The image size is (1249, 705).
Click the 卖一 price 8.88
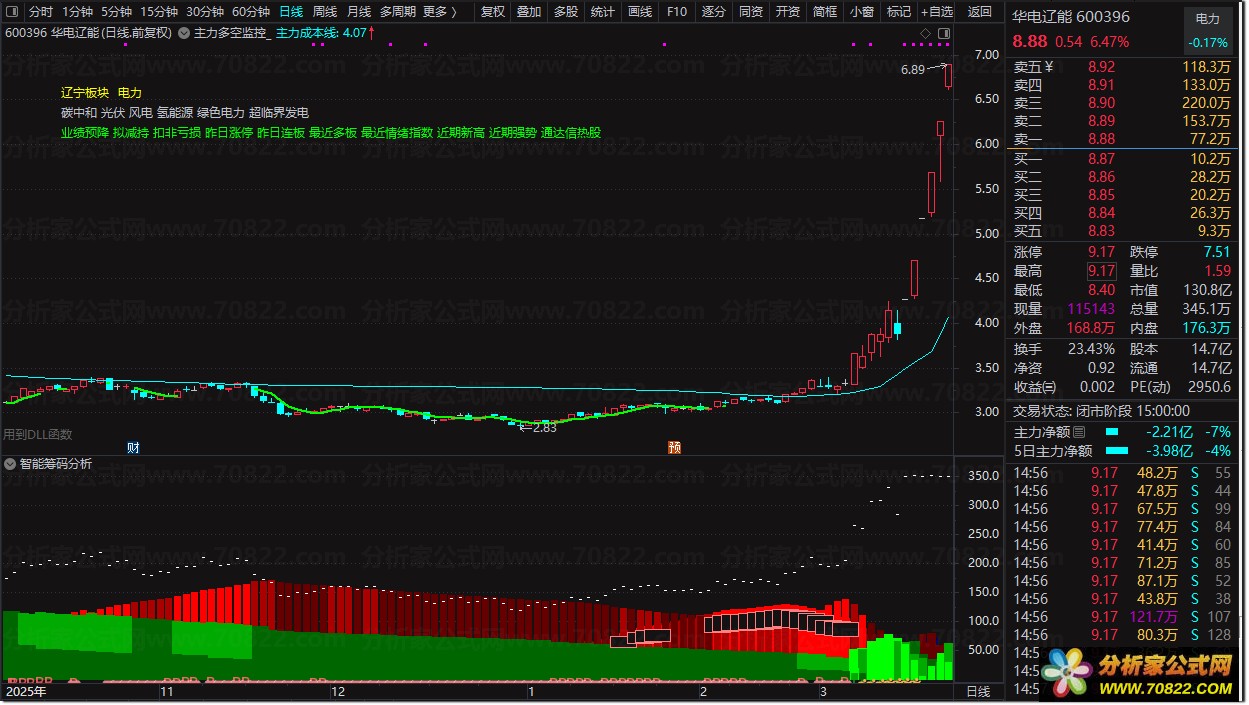coord(1101,139)
